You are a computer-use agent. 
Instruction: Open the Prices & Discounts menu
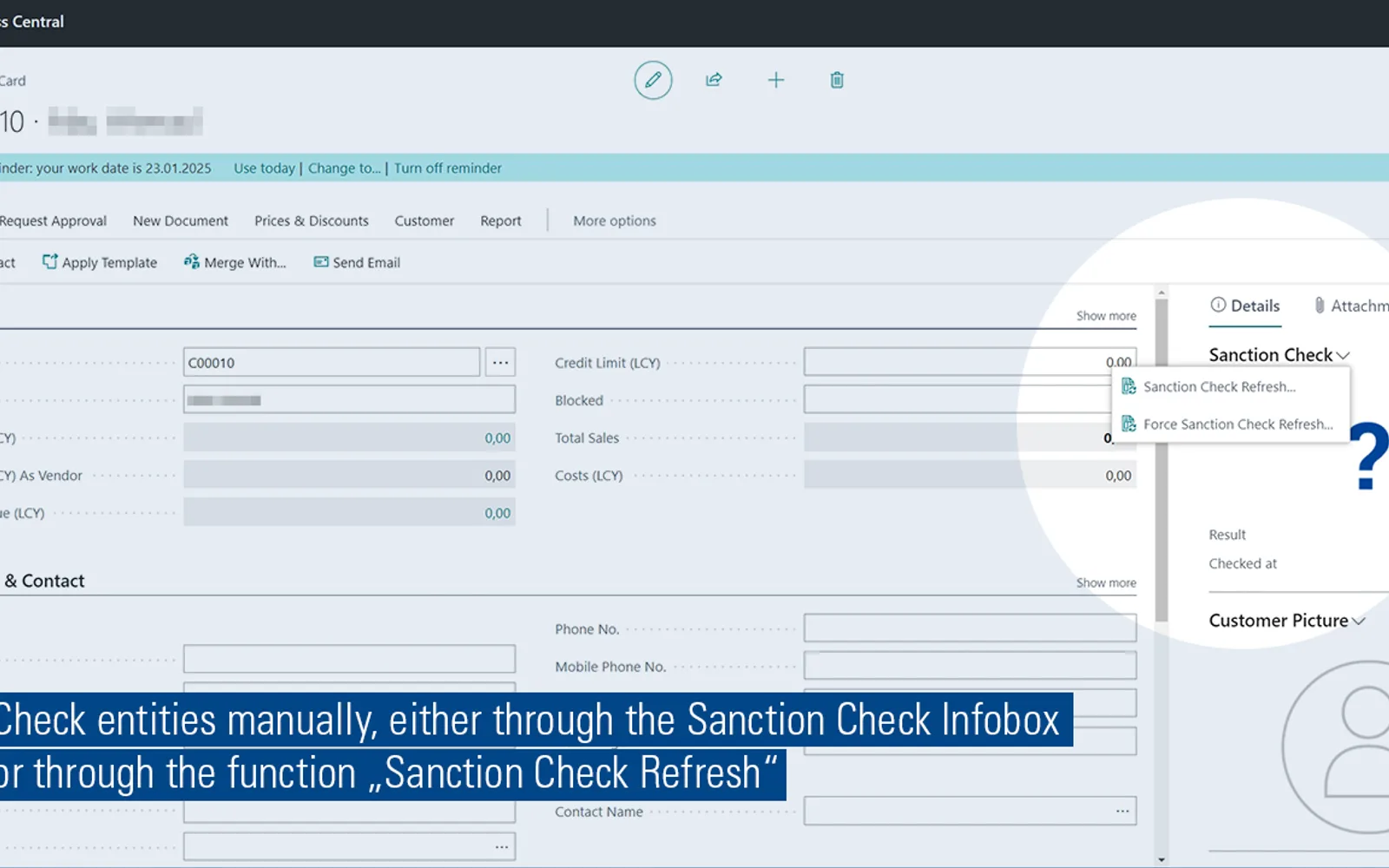tap(312, 220)
